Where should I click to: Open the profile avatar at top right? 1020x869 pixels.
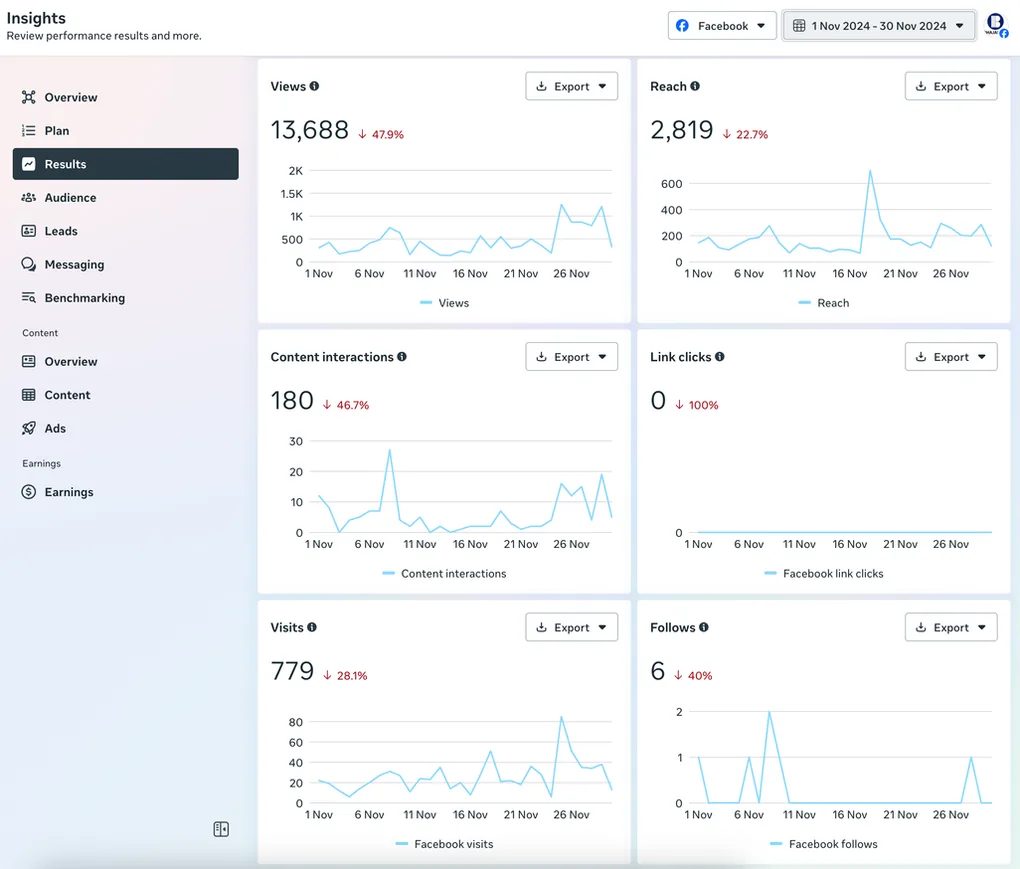(x=995, y=25)
